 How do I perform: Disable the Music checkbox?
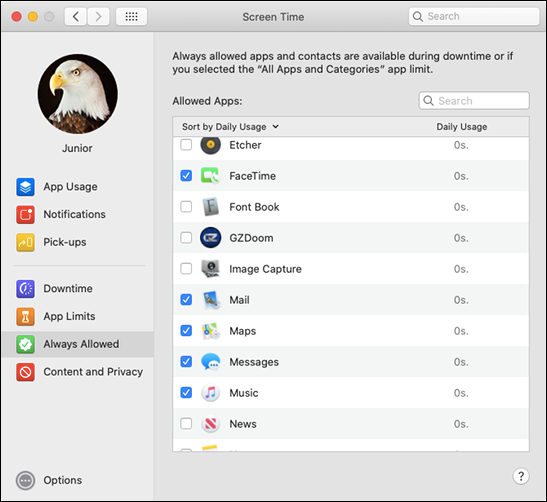(186, 392)
